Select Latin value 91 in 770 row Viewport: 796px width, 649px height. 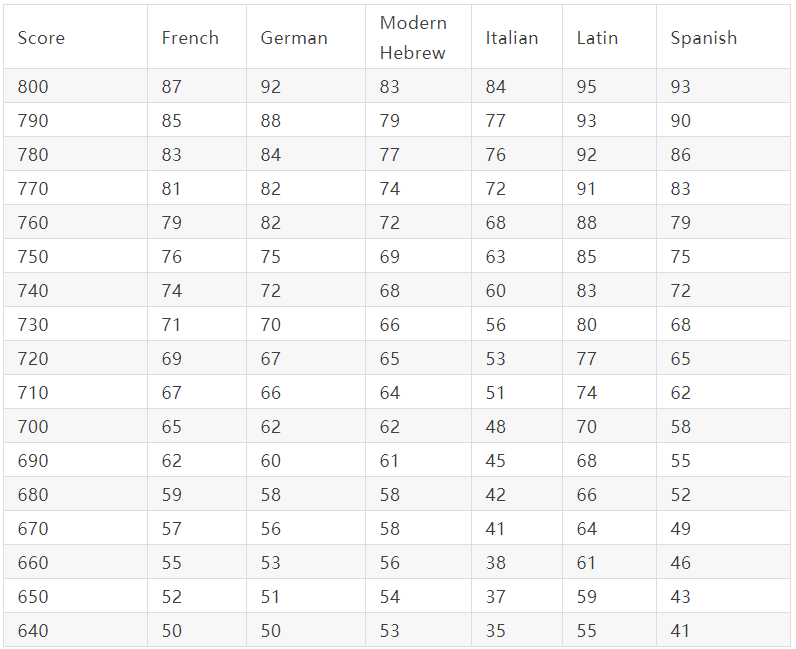(x=586, y=188)
